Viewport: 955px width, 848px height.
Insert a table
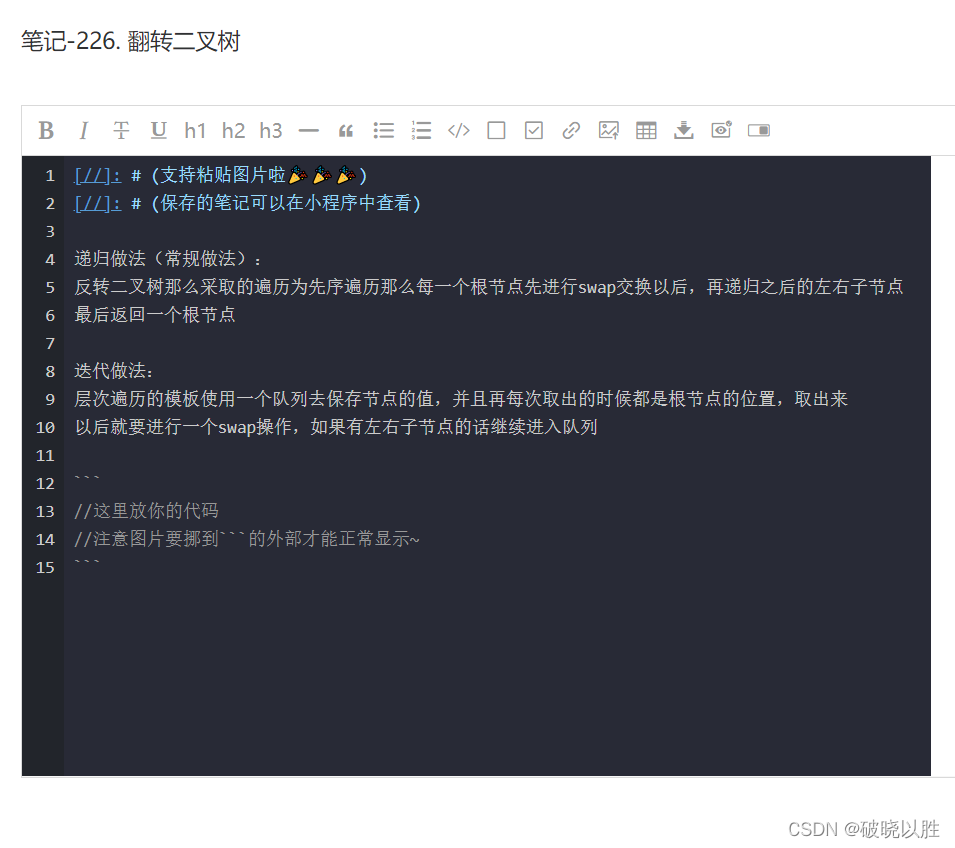[645, 130]
